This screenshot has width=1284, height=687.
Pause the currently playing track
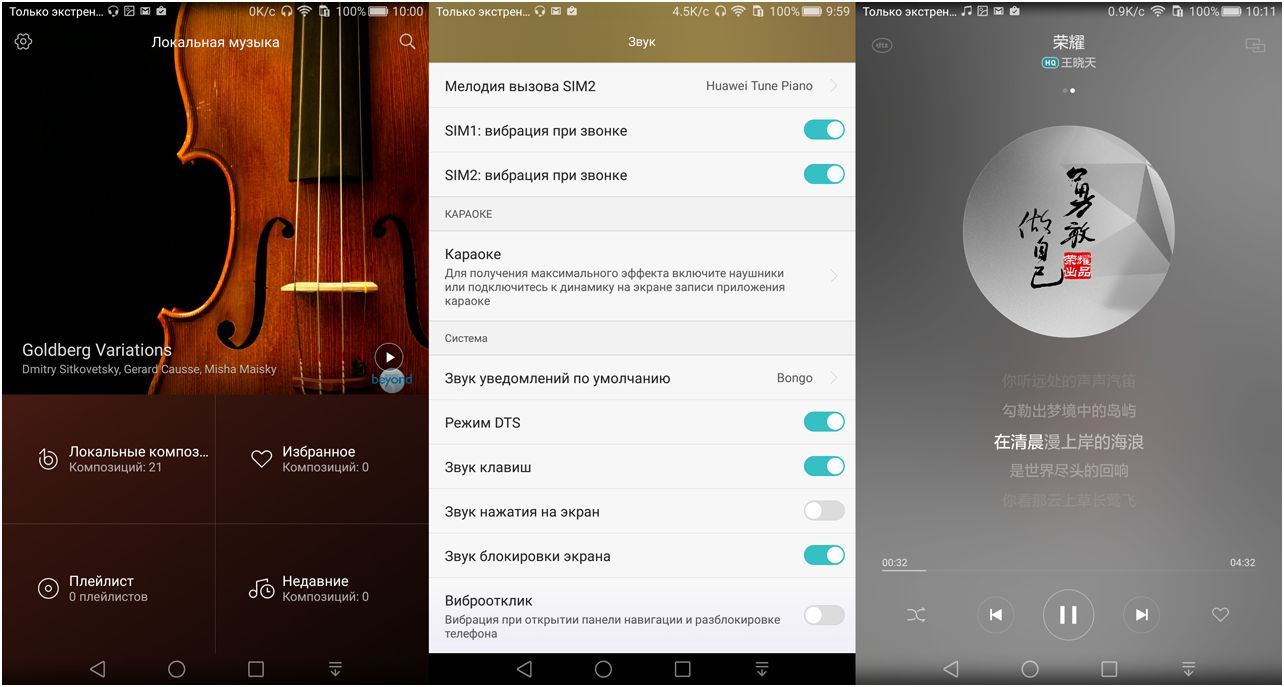tap(1068, 614)
